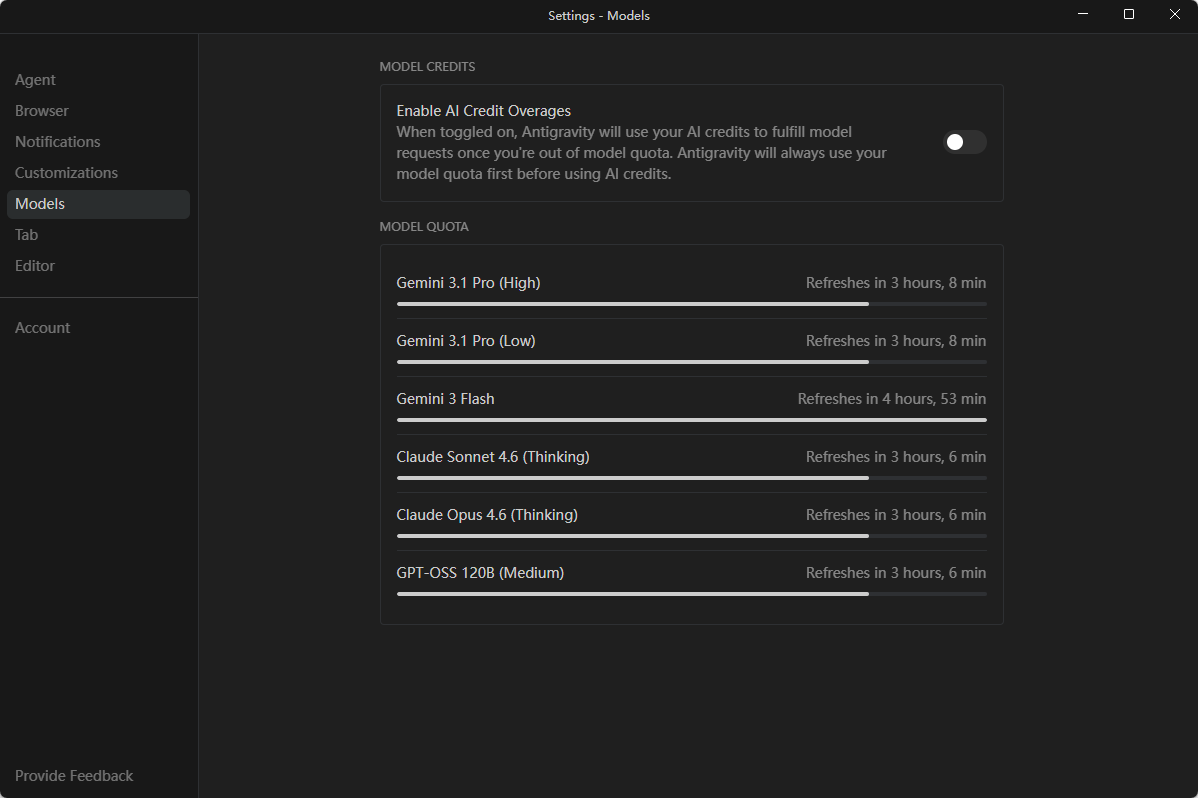
Task: Select the Models sidebar item
Action: tap(99, 204)
